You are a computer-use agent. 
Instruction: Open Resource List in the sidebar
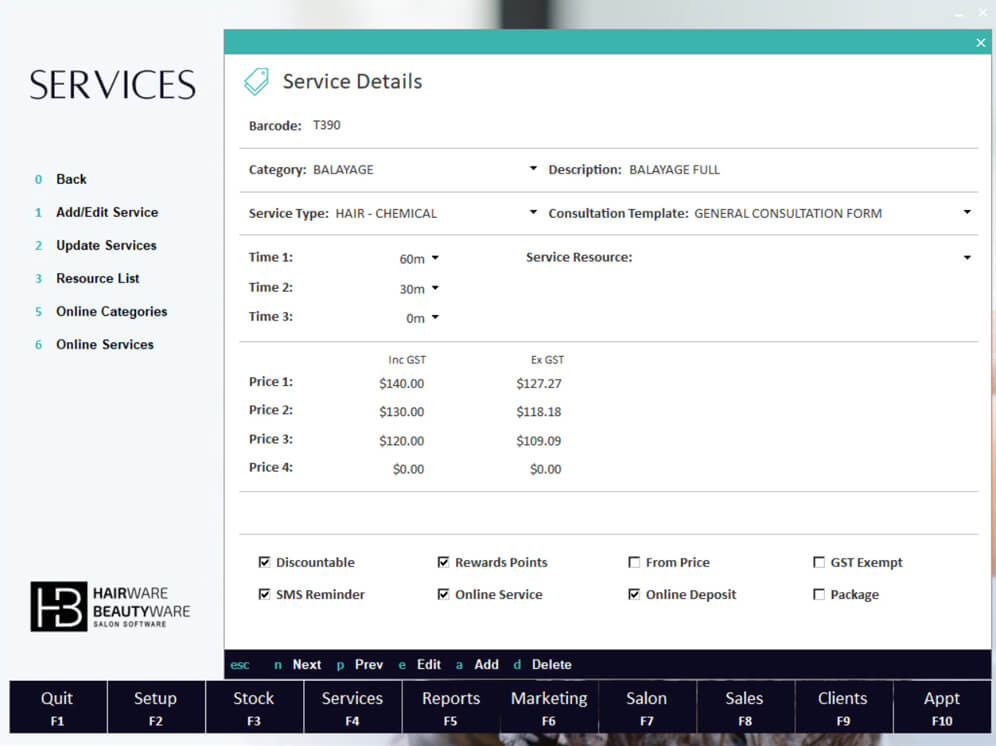98,278
